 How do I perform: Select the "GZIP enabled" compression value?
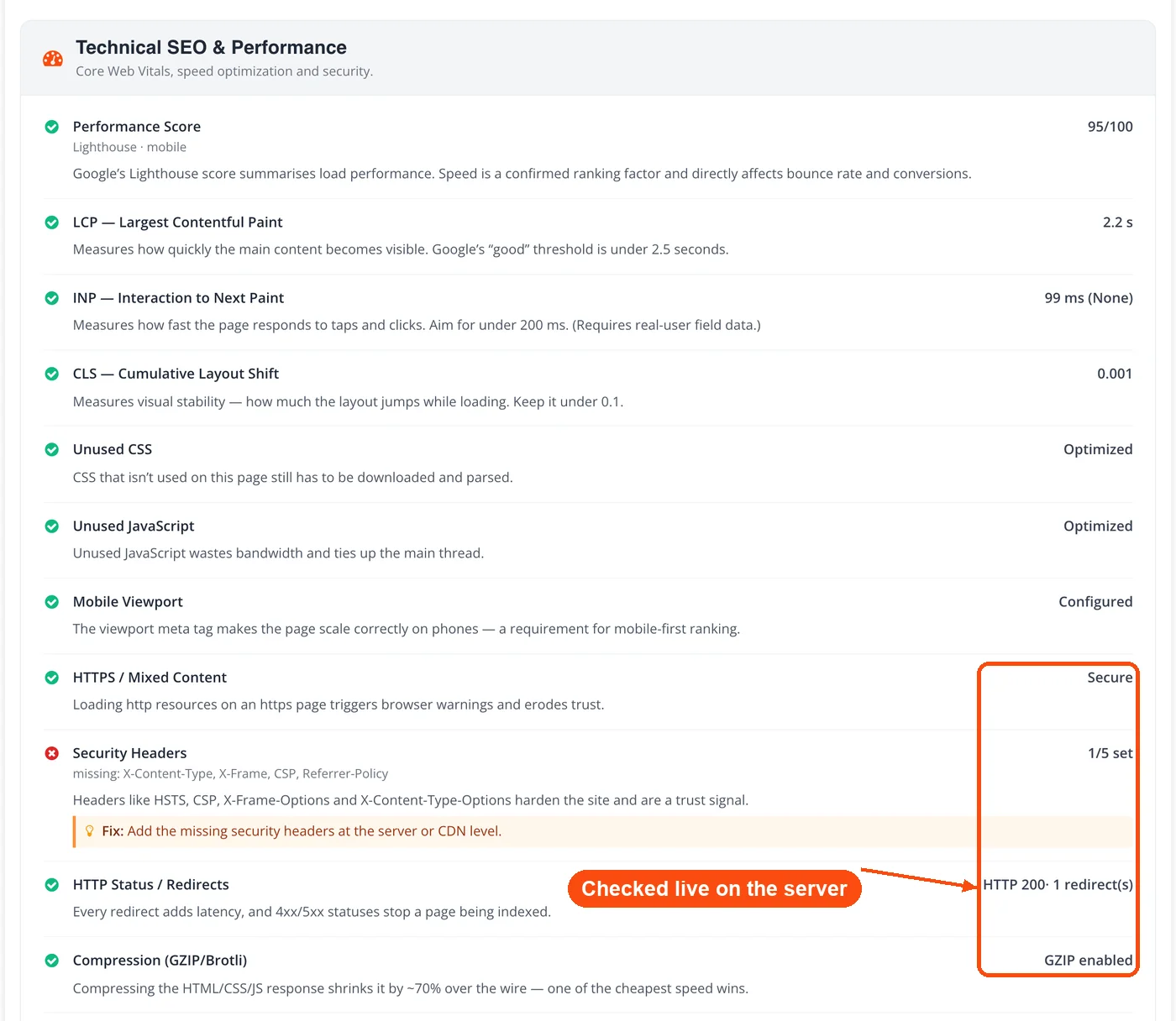1089,961
